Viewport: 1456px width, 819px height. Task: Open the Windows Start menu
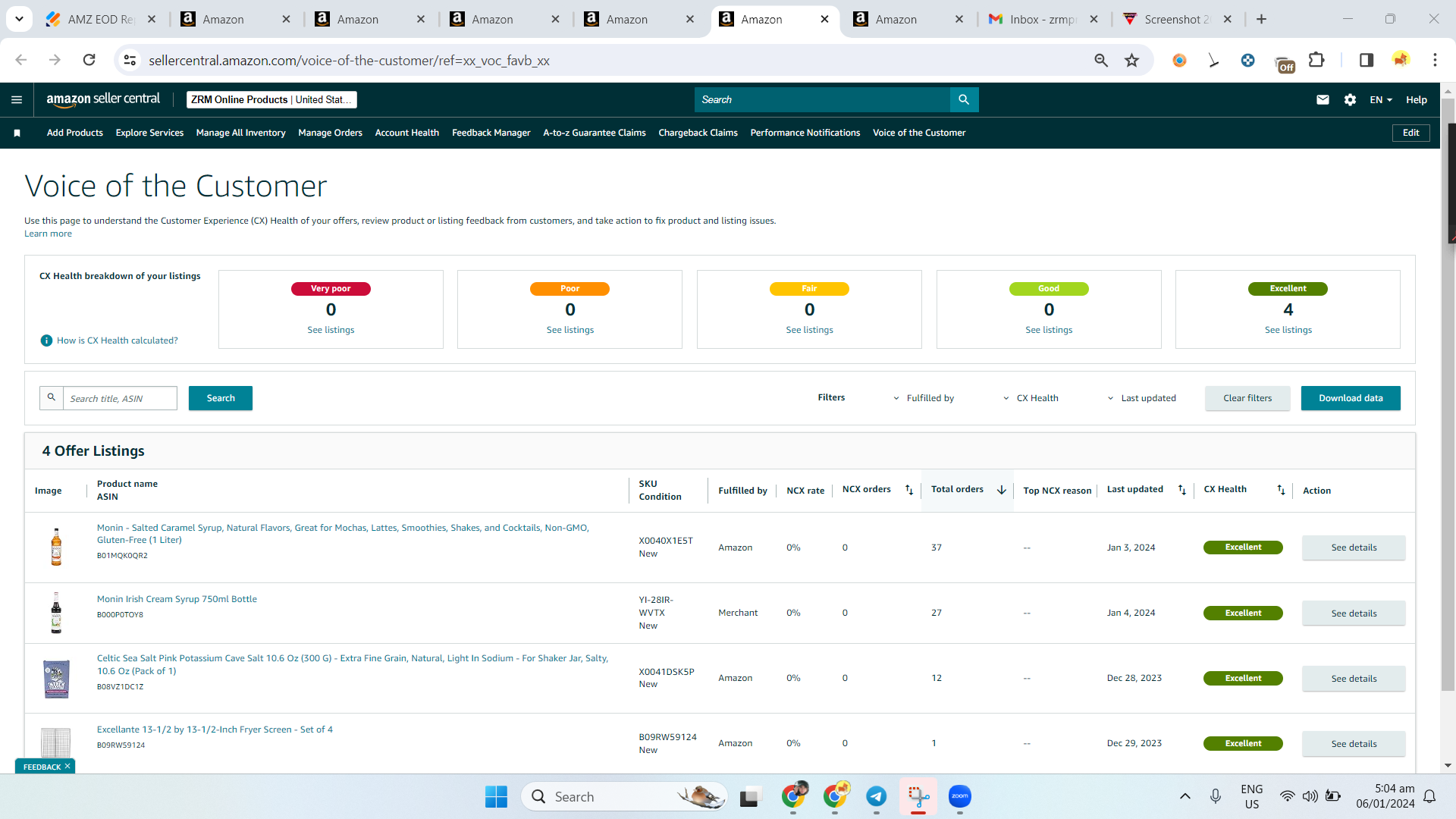pyautogui.click(x=496, y=796)
